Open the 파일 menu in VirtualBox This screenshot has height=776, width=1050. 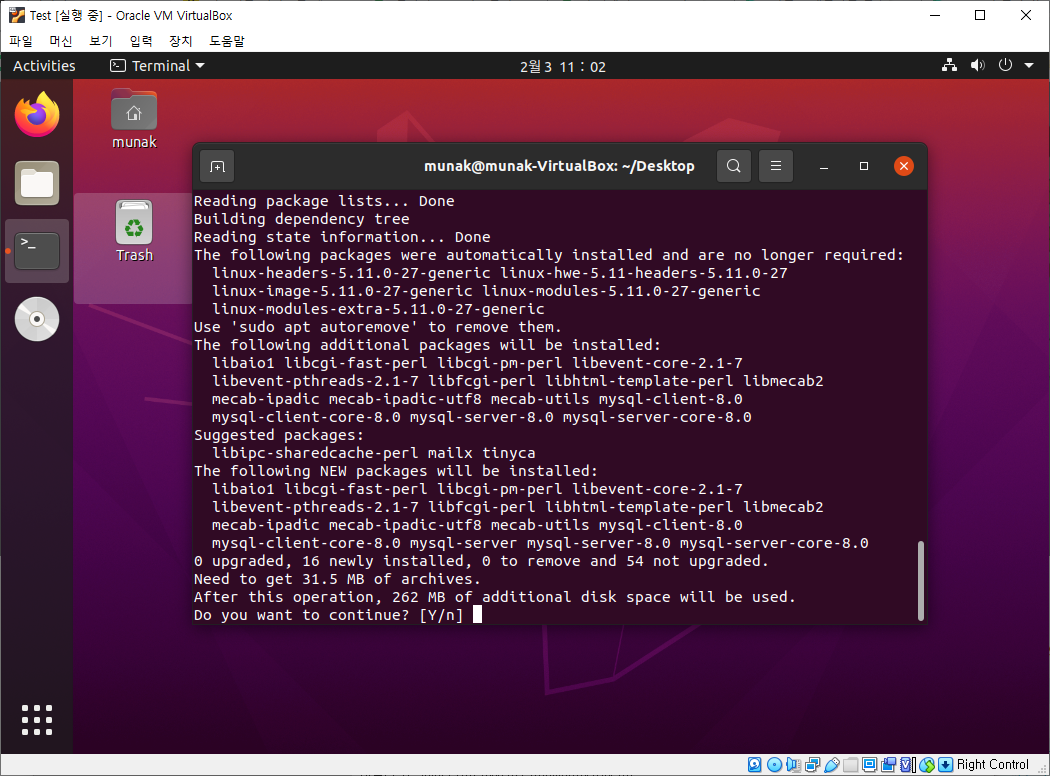(x=21, y=41)
